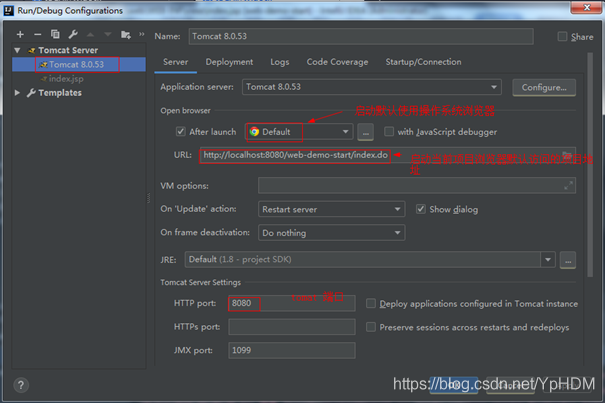
Task: Open the JRE dropdown arrow
Action: tap(548, 259)
